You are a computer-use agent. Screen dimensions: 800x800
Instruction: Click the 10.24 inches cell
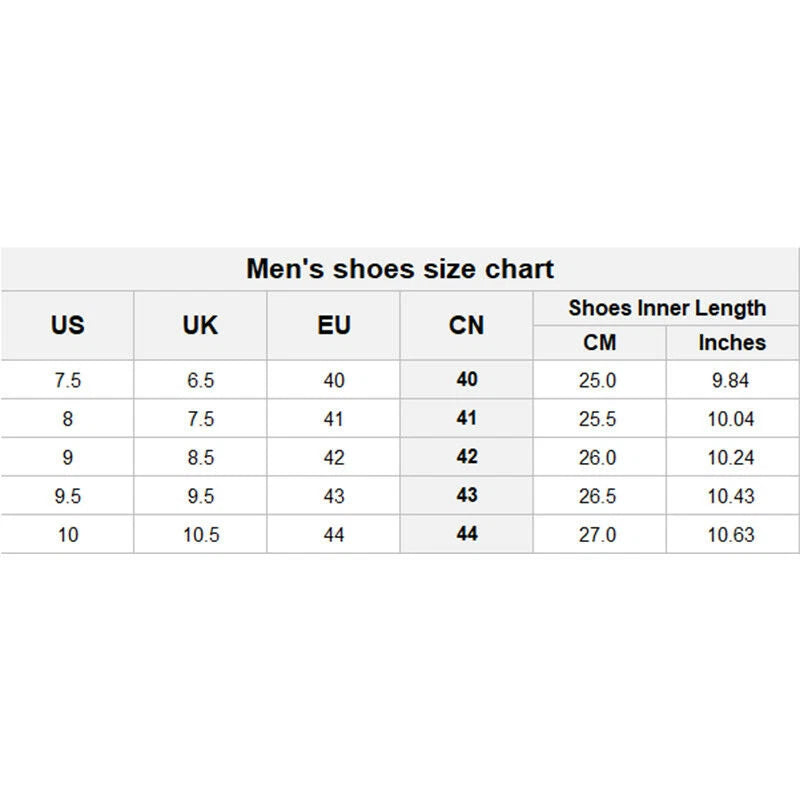pos(731,457)
